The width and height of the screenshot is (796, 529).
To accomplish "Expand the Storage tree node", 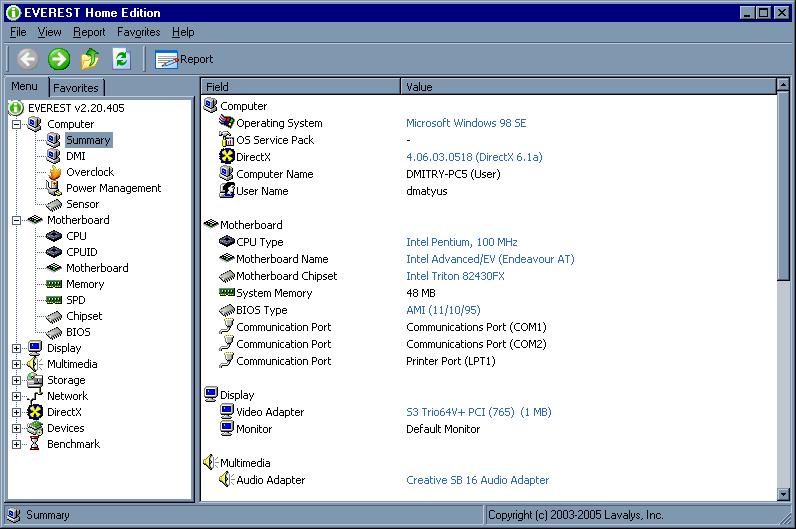I will pyautogui.click(x=17, y=380).
